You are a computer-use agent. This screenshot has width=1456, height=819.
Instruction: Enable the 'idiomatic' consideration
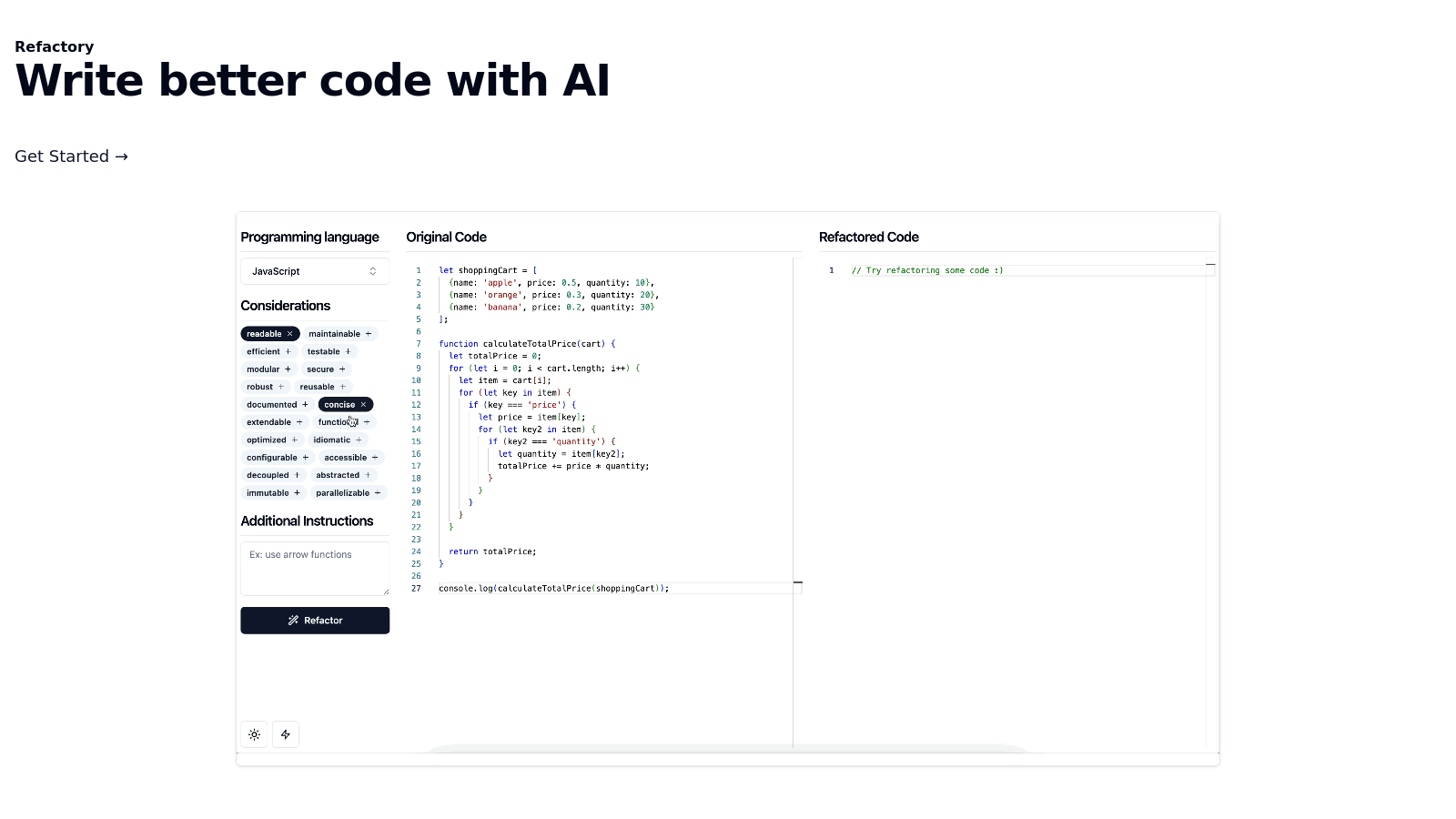click(x=338, y=440)
